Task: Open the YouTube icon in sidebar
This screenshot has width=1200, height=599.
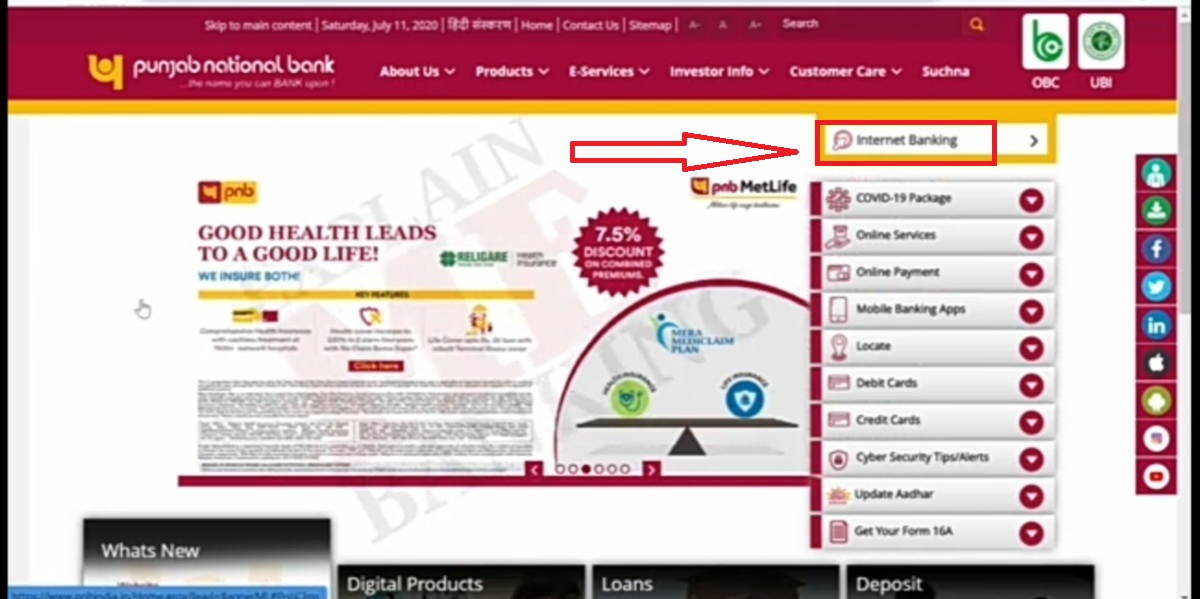Action: tap(1157, 477)
